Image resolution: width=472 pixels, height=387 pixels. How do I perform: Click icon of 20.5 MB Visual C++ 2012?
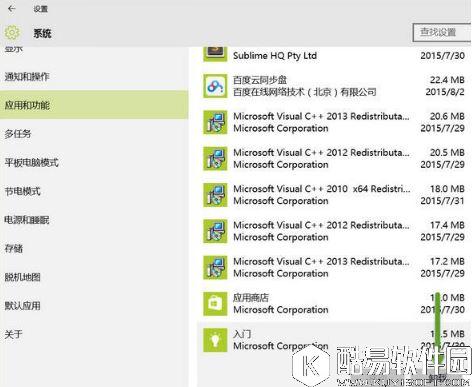215,159
